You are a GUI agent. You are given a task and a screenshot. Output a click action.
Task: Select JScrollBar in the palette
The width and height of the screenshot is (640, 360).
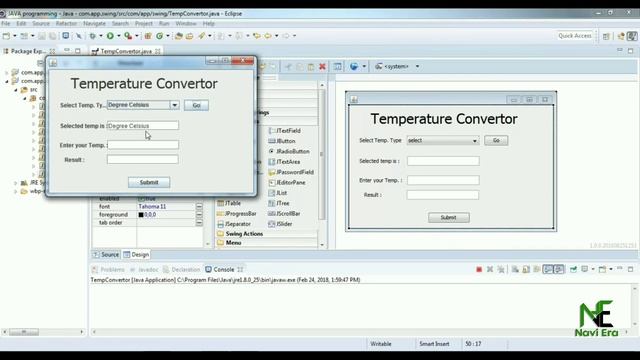284,213
